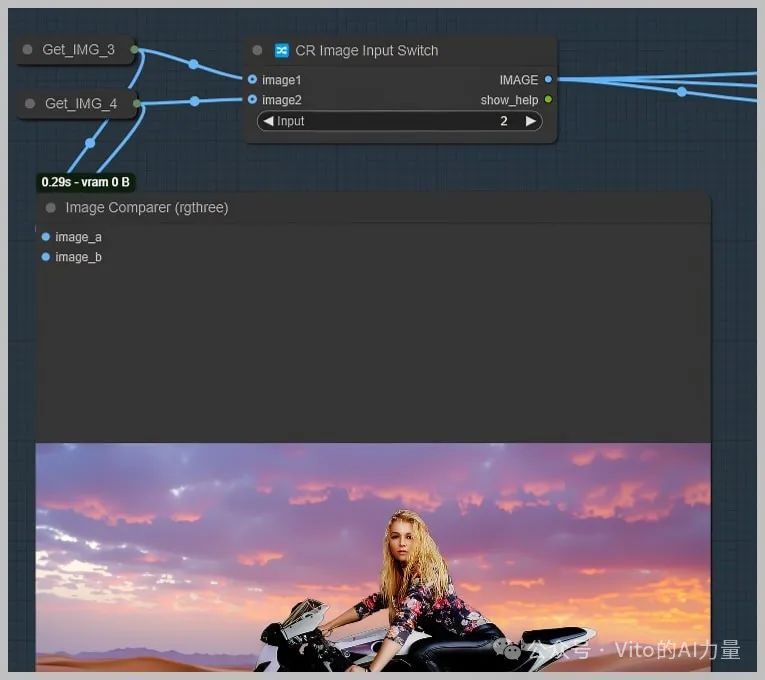
Task: Click the Get_IMG_4 node title
Action: (81, 103)
